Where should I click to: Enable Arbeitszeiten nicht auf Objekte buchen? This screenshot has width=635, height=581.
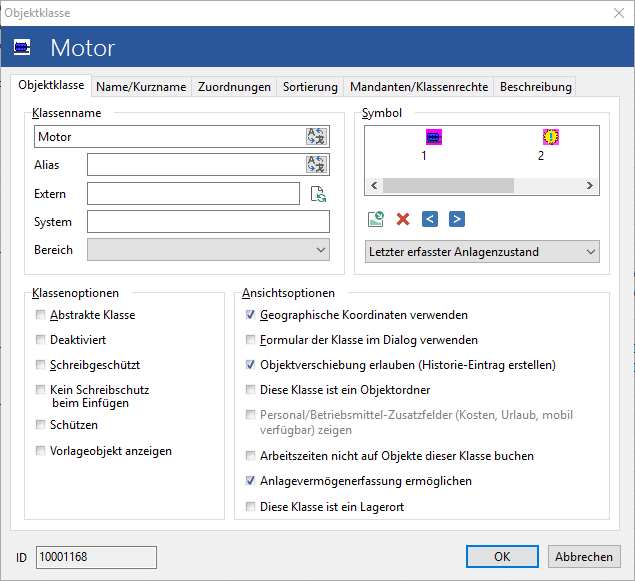pos(251,455)
